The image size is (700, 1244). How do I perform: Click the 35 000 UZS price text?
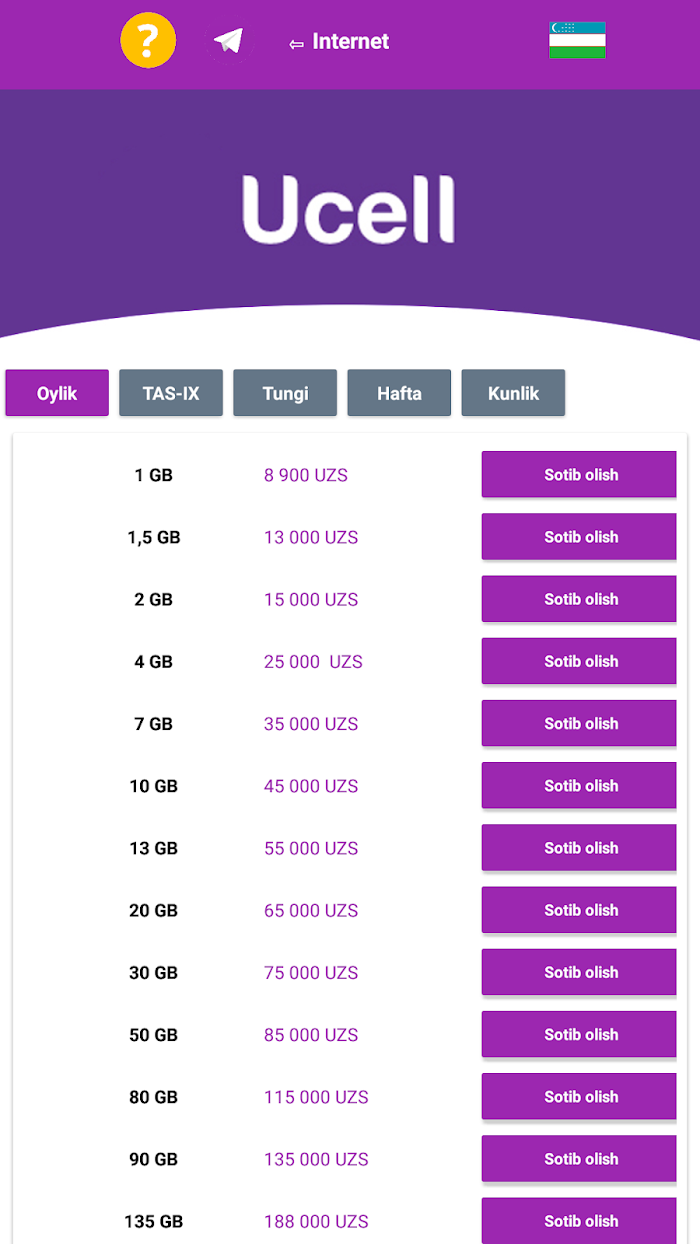311,724
